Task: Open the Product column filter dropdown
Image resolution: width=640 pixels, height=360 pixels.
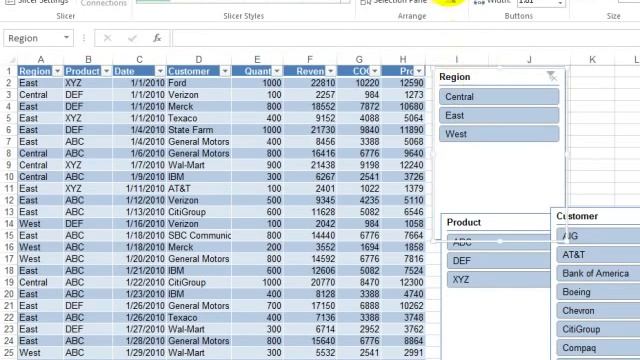Action: pyautogui.click(x=106, y=71)
